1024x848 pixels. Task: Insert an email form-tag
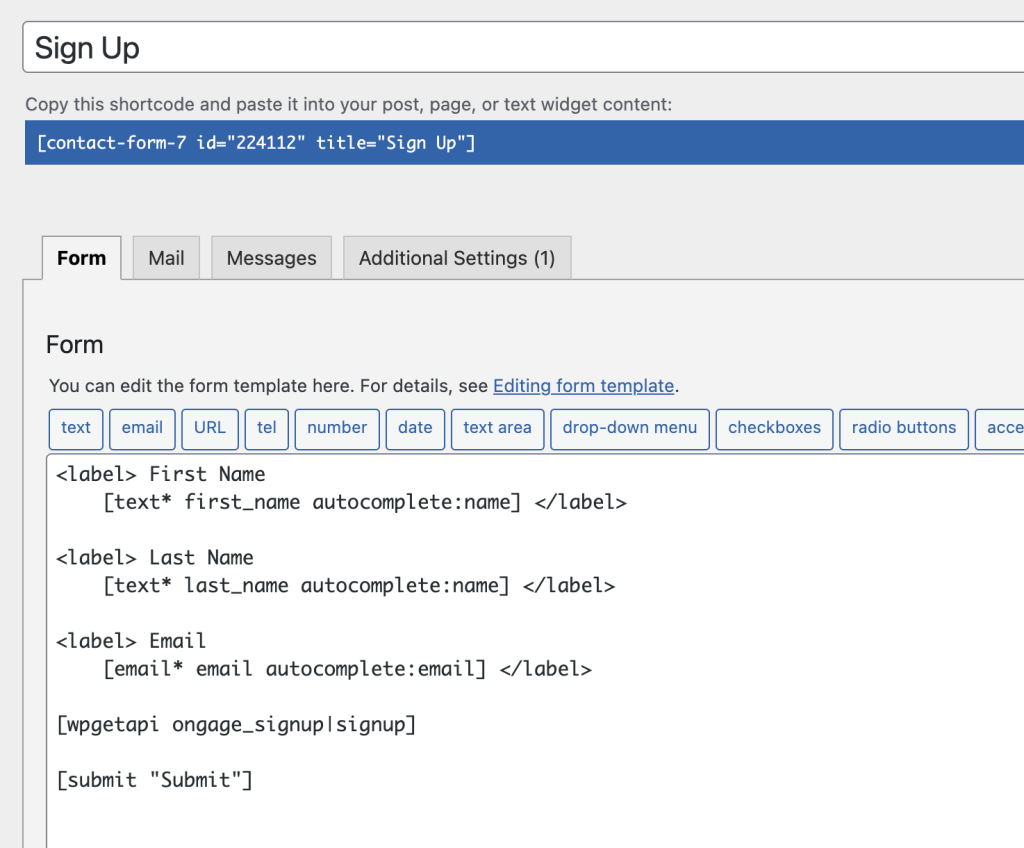click(x=142, y=428)
